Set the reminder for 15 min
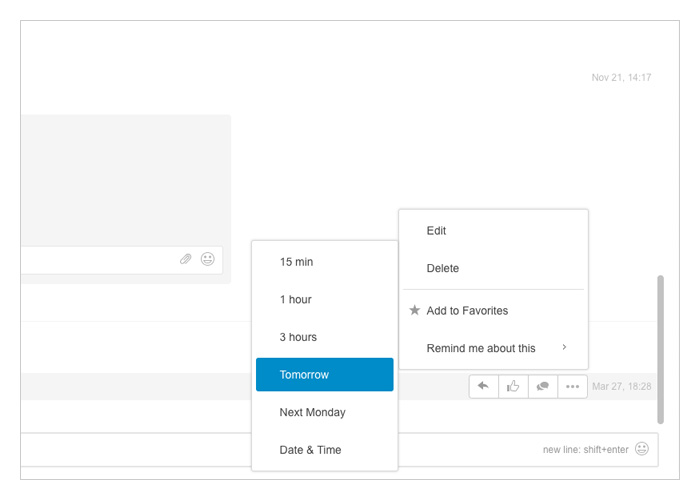Viewport: 700px width, 500px height. click(x=325, y=262)
